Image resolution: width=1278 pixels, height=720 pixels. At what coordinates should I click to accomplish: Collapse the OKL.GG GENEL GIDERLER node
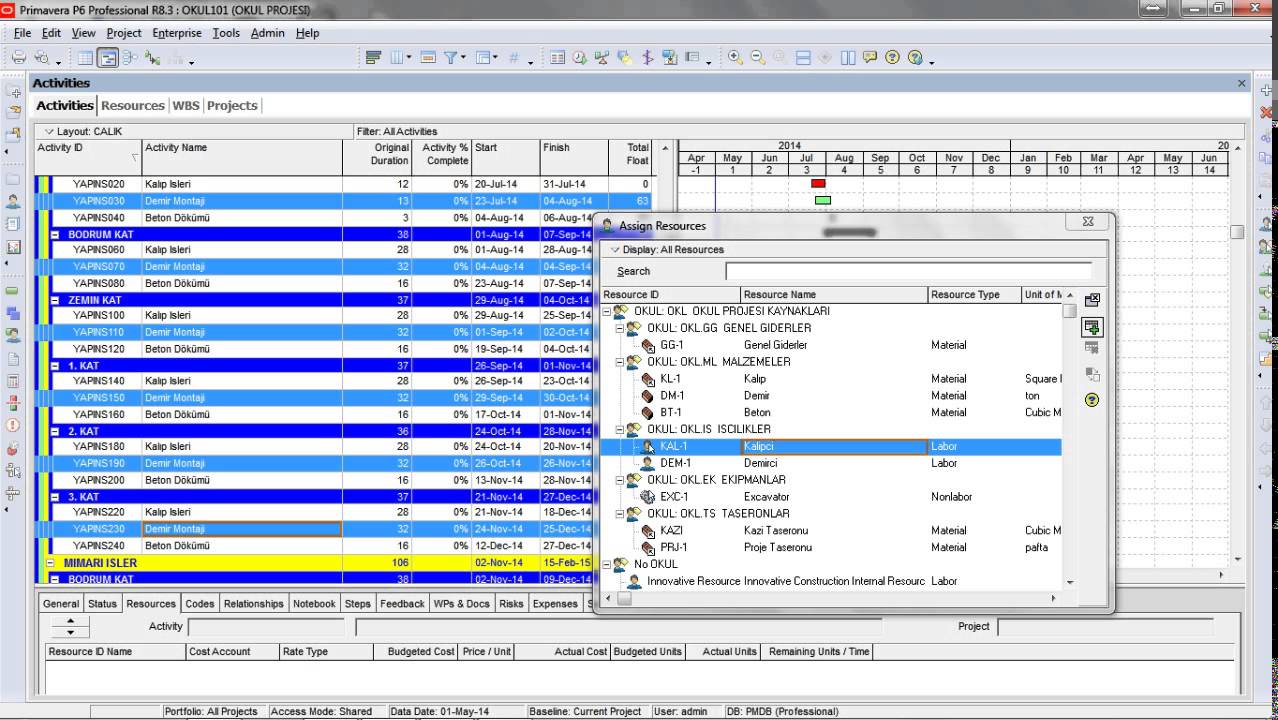(620, 328)
